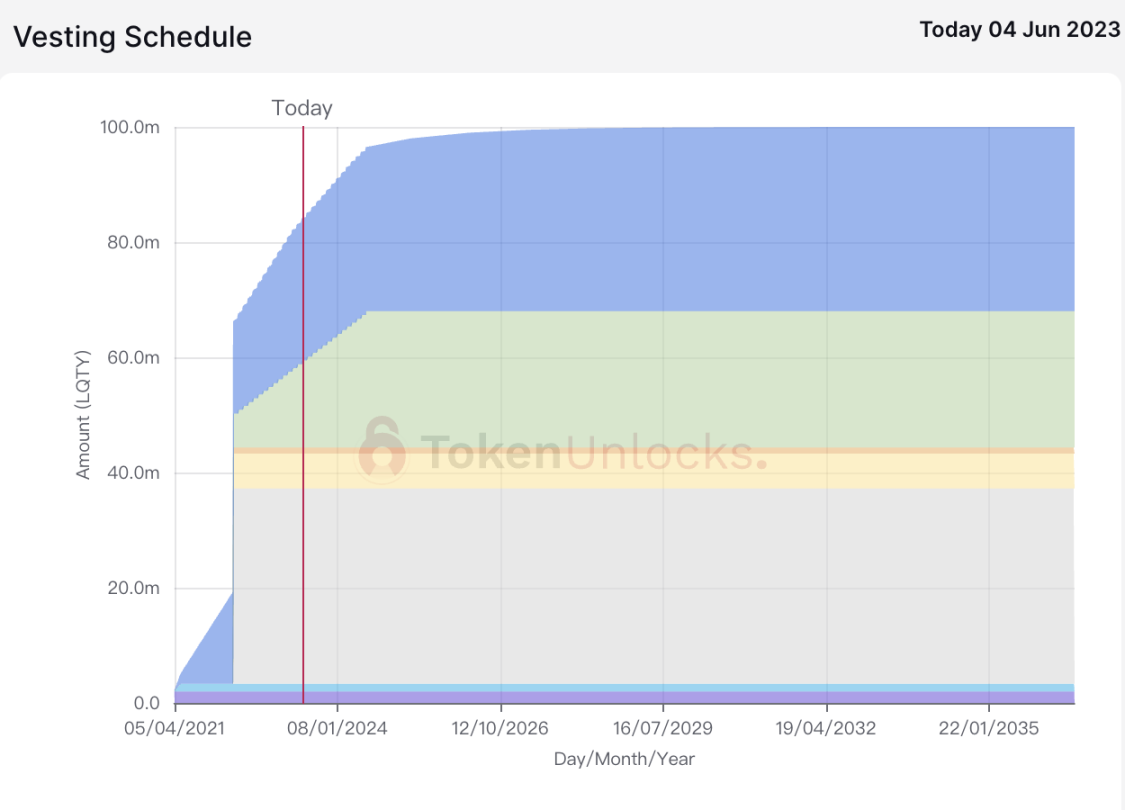Click the TokenUnlocks padlock watermark icon
This screenshot has height=810, width=1125.
(382, 448)
